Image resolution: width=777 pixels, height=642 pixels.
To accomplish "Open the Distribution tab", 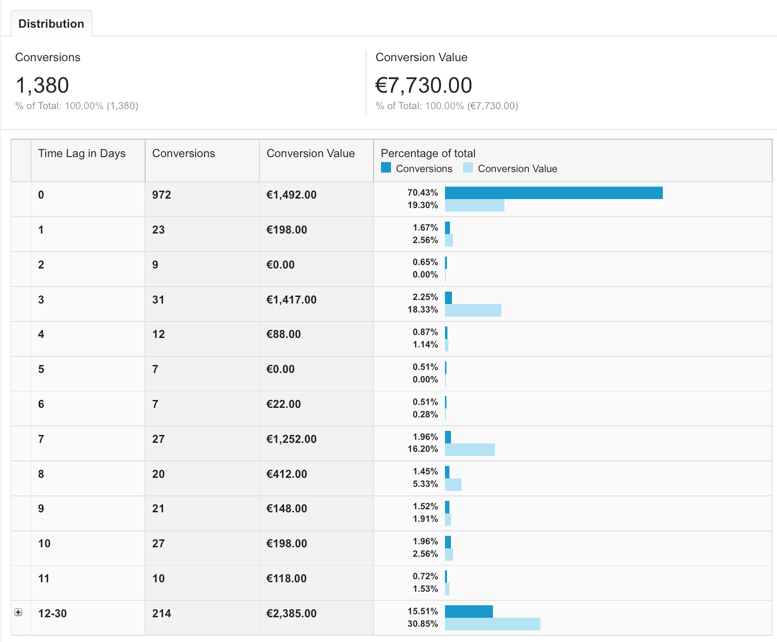I will pos(51,23).
